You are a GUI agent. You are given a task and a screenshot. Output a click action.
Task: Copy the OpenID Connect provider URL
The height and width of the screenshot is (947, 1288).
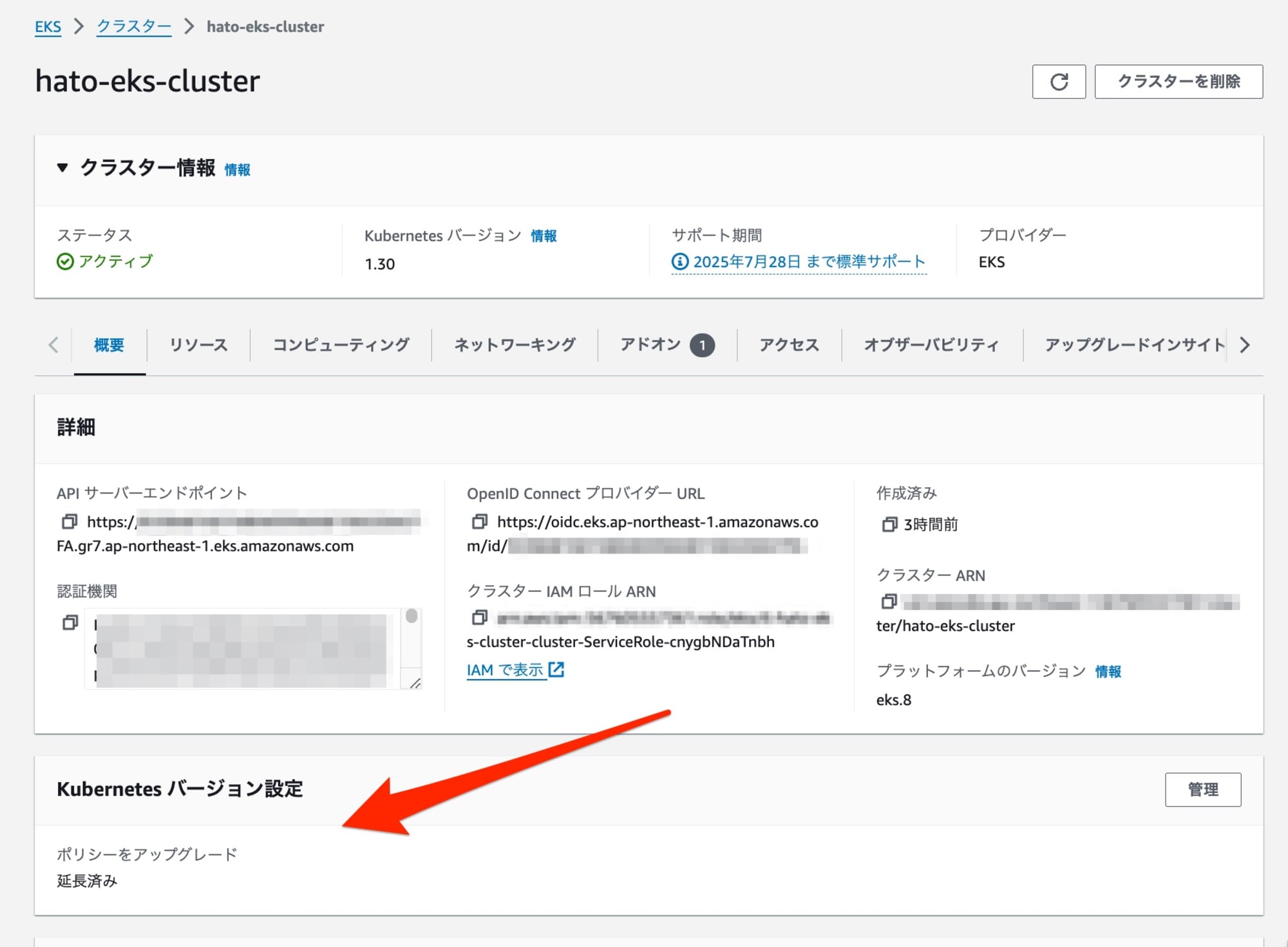pyautogui.click(x=479, y=521)
